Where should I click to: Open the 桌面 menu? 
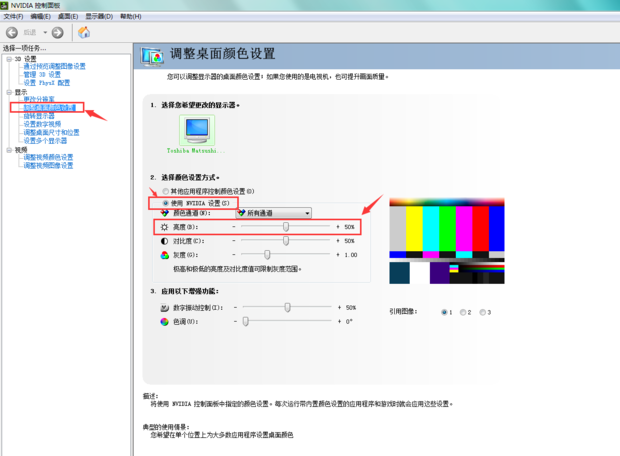coord(68,16)
